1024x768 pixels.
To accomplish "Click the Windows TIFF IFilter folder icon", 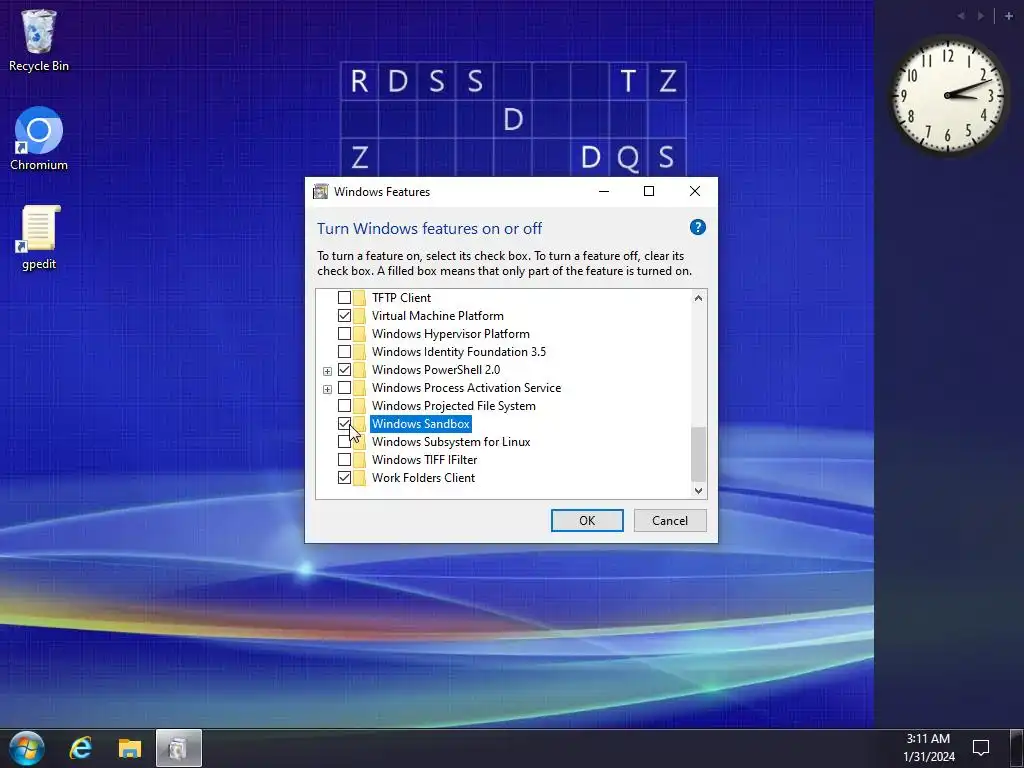I will pyautogui.click(x=359, y=460).
